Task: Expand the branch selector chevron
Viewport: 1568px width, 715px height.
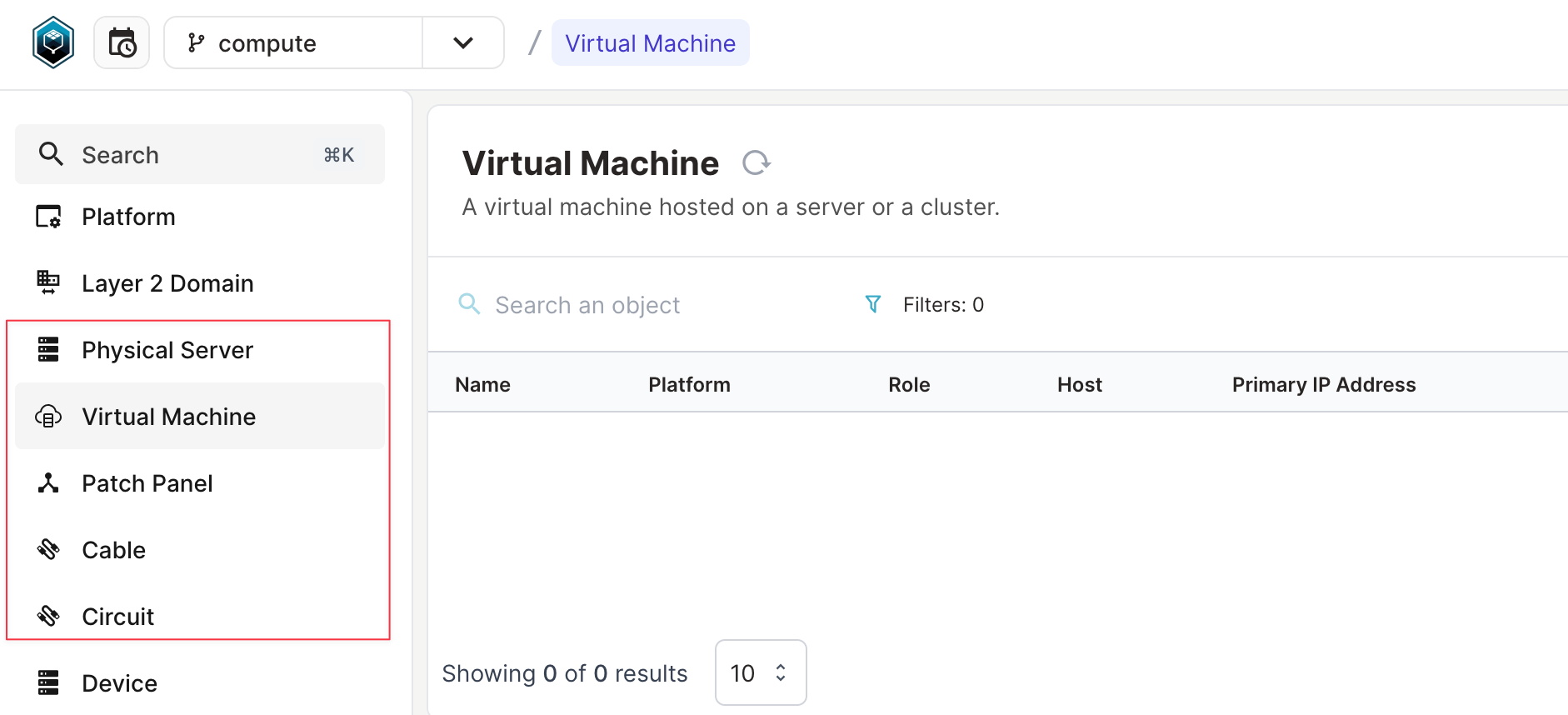Action: [x=463, y=42]
